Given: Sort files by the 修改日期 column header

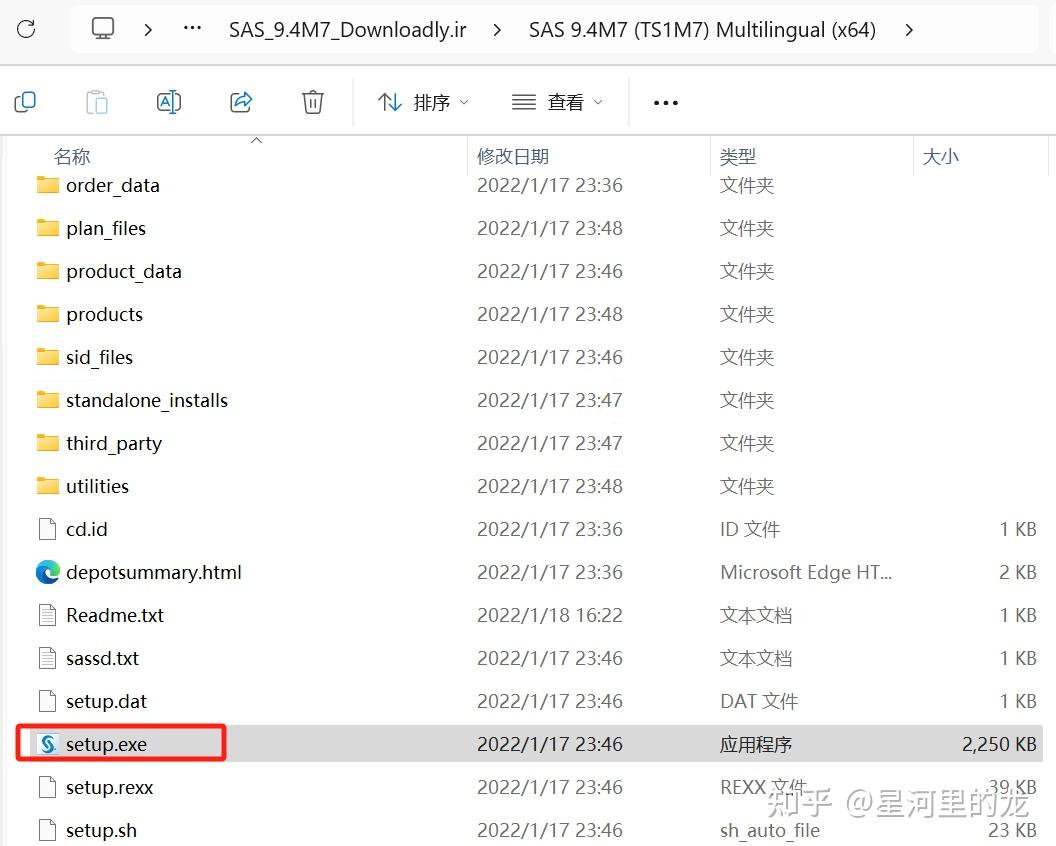Looking at the screenshot, I should [x=513, y=156].
